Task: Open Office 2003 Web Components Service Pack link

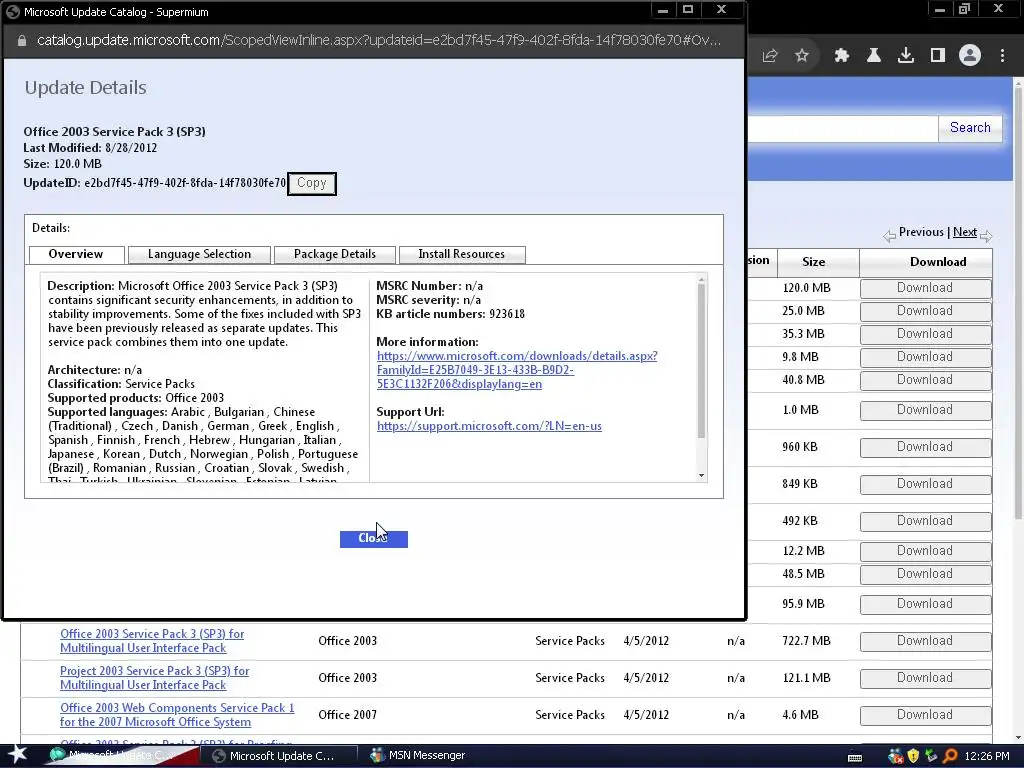Action: coord(177,714)
